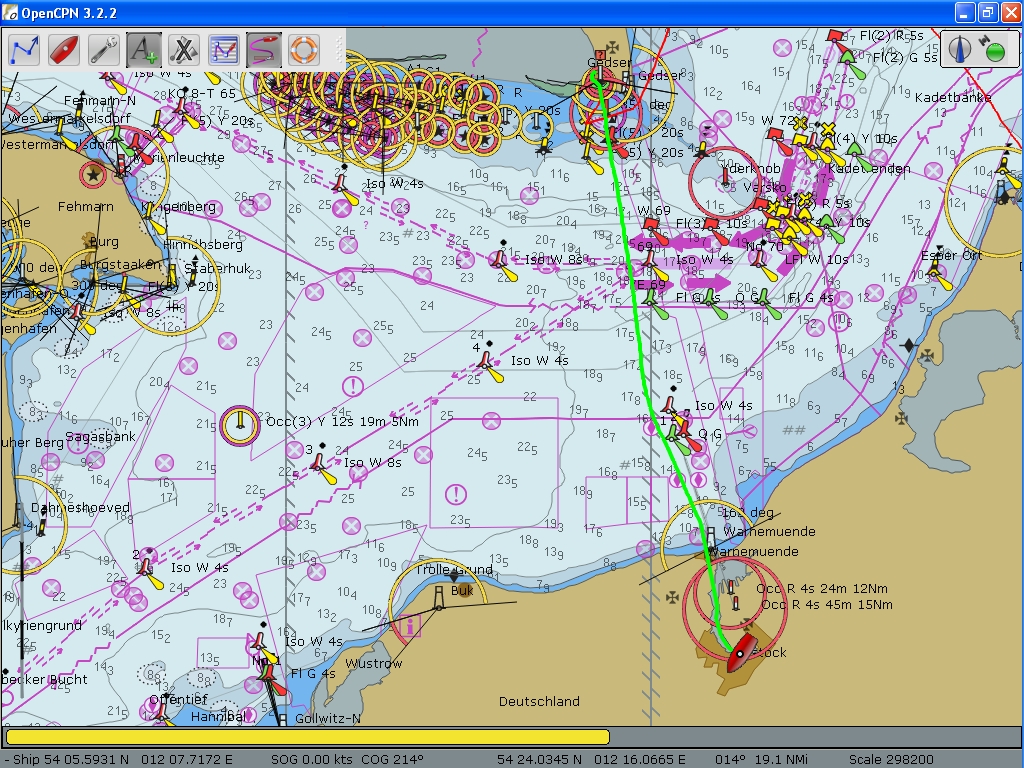1024x768 pixels.
Task: Click the Man Overboard lifebuoy icon
Action: coord(304,50)
